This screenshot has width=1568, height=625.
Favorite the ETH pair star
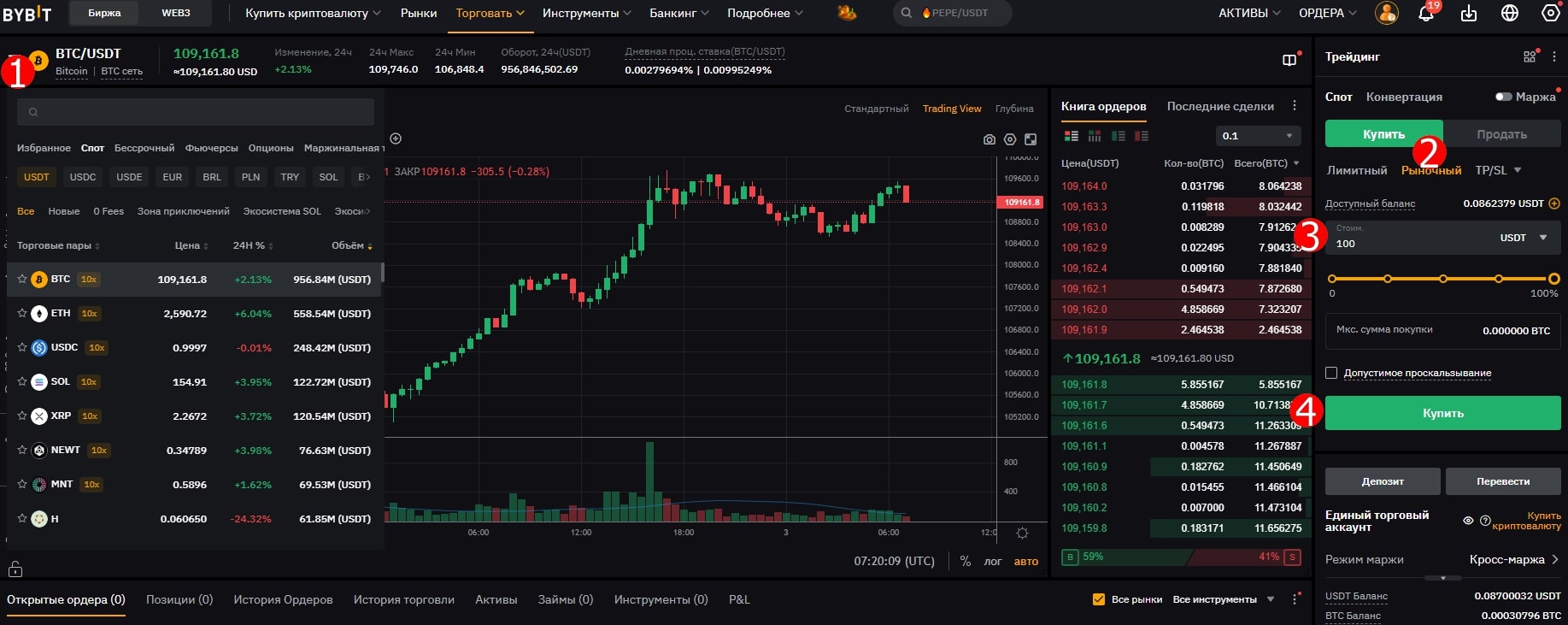pos(22,313)
